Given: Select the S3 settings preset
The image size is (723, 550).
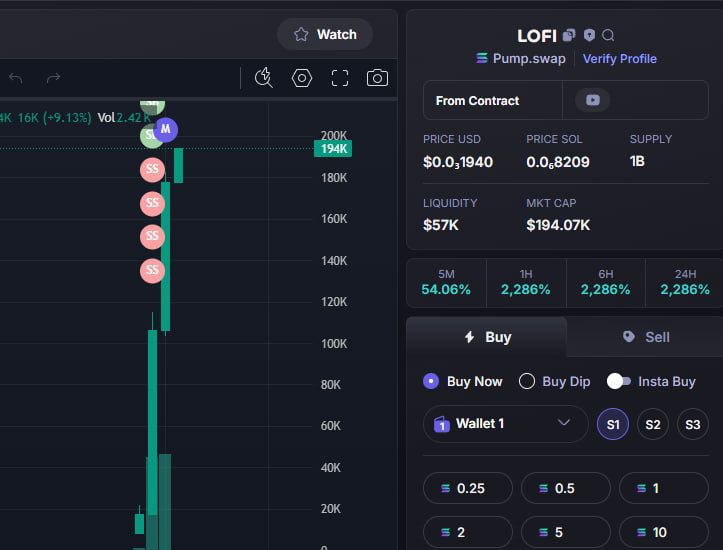Looking at the screenshot, I should (693, 424).
